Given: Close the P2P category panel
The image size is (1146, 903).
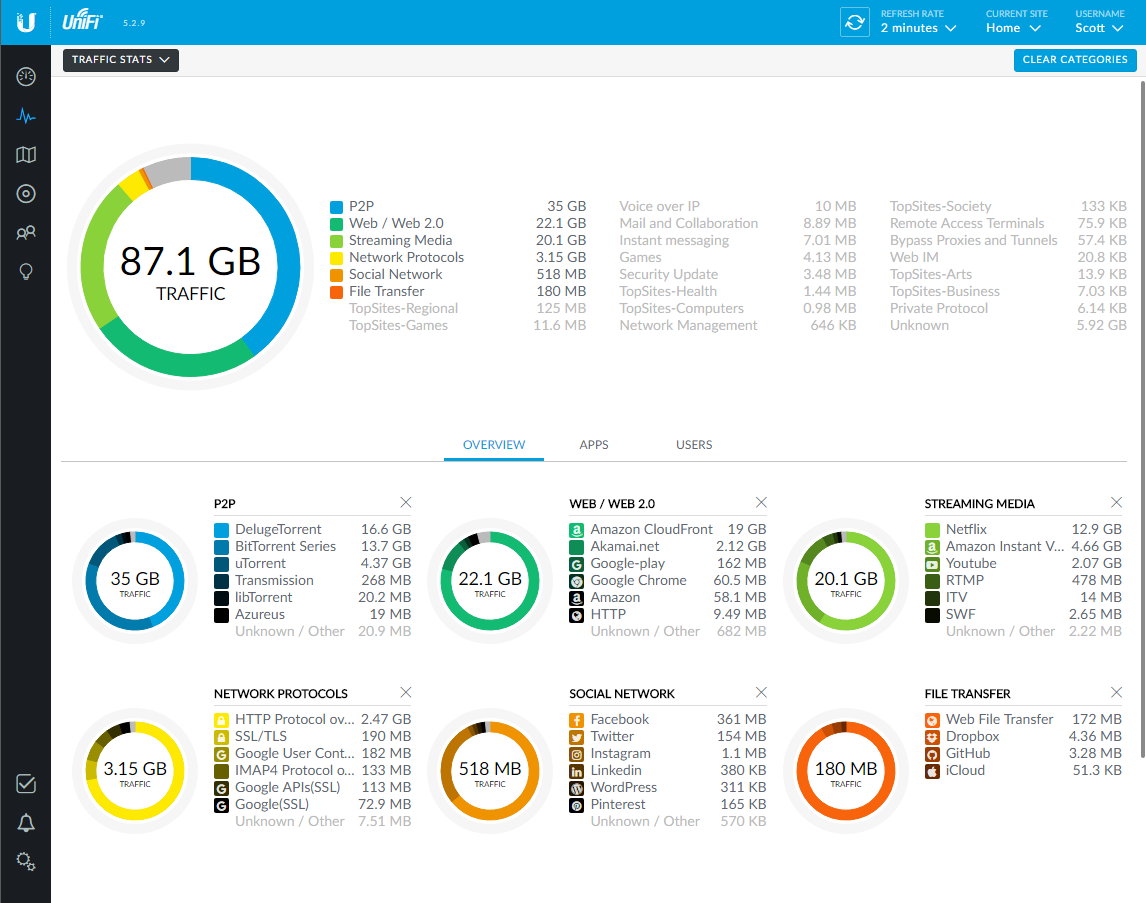Looking at the screenshot, I should click(406, 503).
